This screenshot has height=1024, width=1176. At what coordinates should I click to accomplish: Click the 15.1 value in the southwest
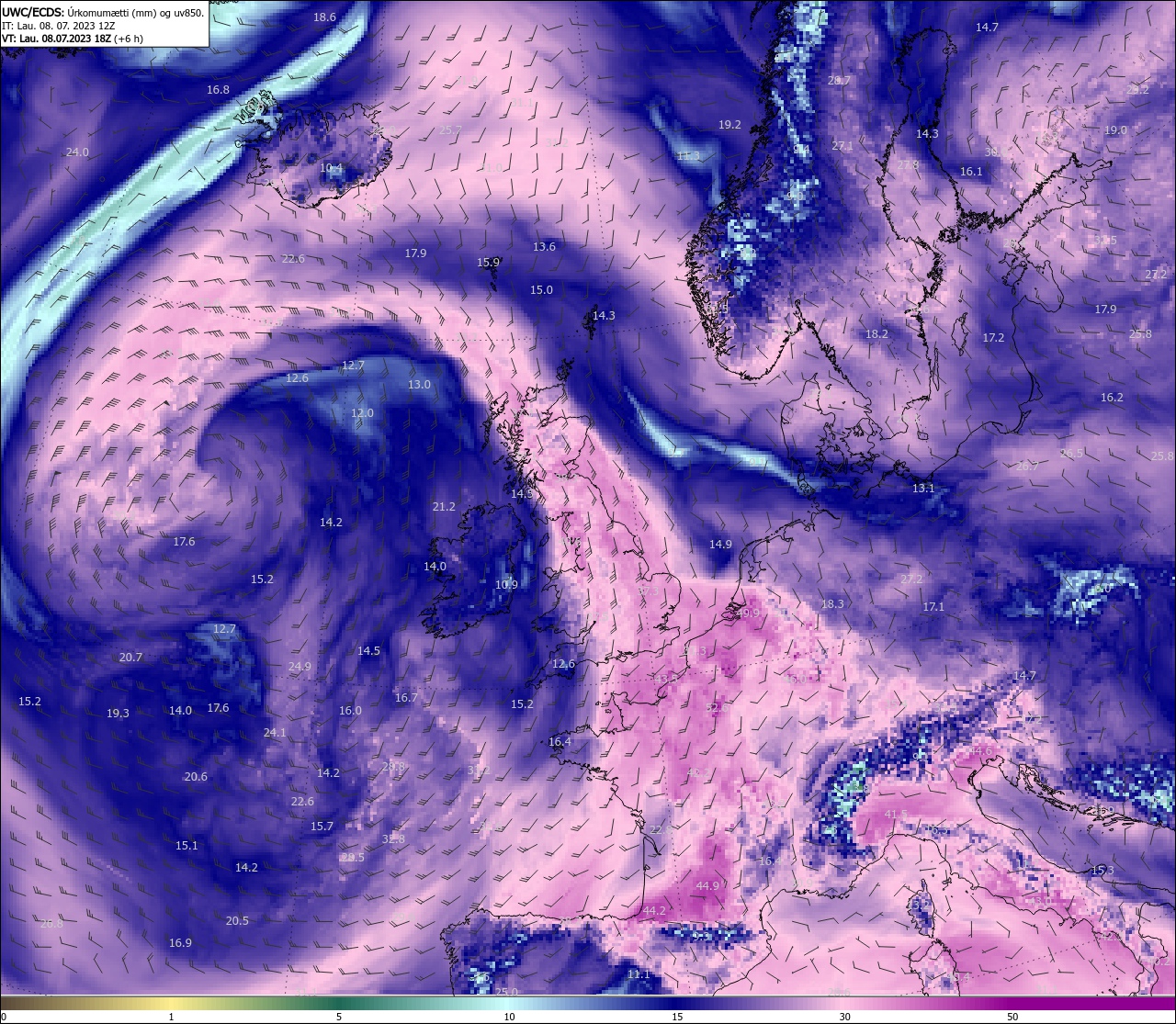[187, 846]
